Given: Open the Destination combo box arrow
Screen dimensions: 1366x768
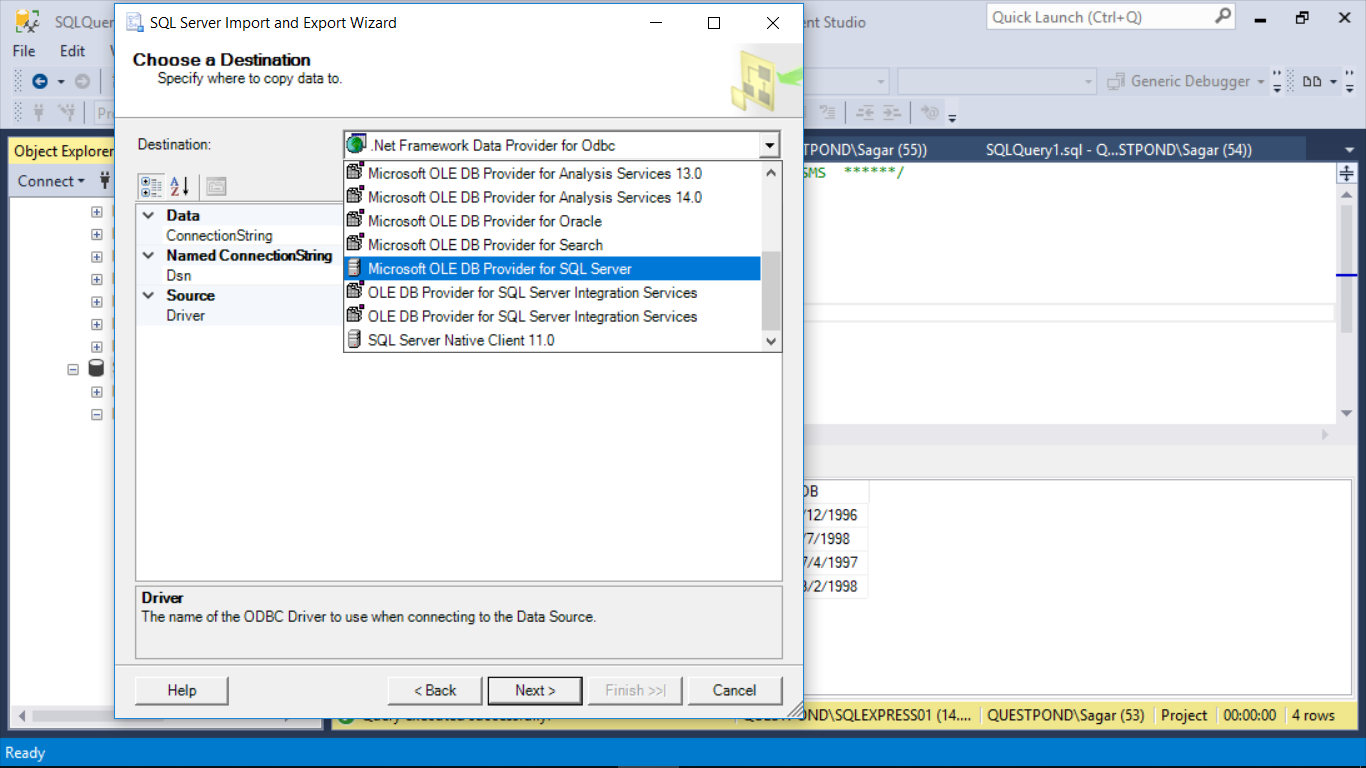Looking at the screenshot, I should (769, 146).
